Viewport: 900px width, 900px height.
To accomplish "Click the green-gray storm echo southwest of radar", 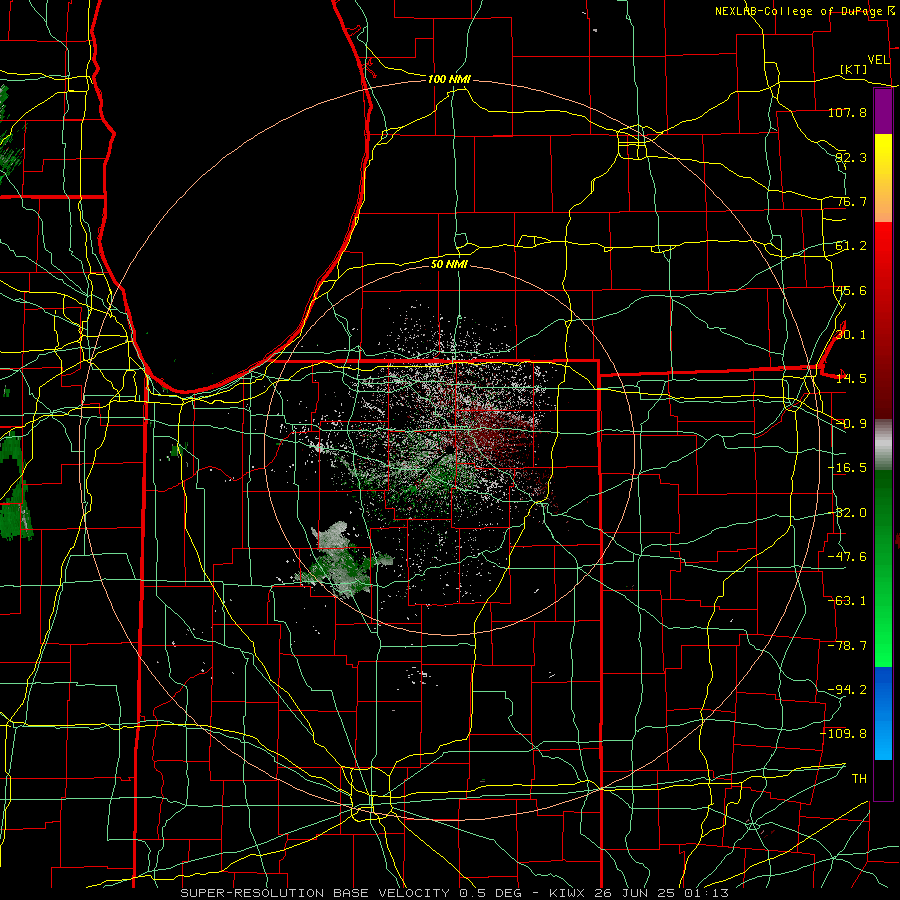I will [x=342, y=561].
